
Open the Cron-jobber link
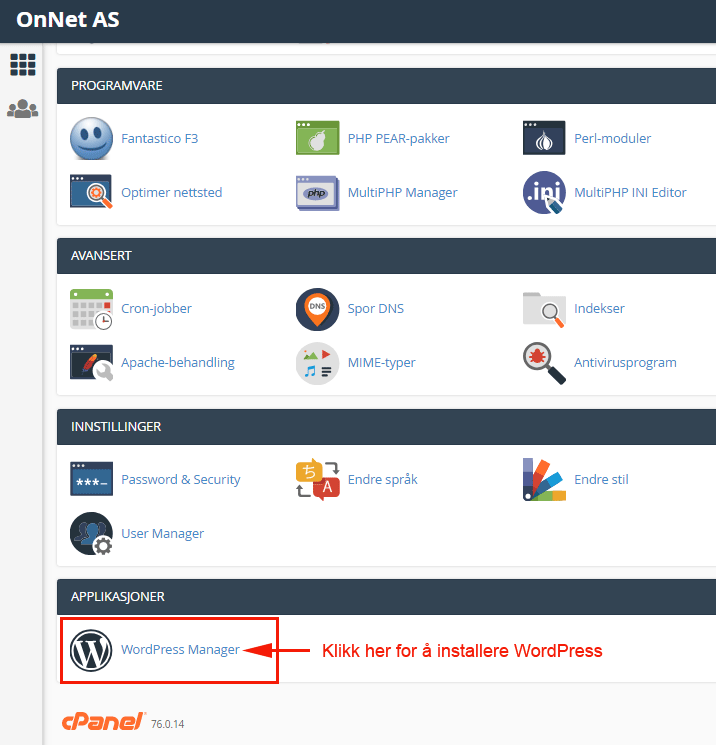pyautogui.click(x=156, y=308)
